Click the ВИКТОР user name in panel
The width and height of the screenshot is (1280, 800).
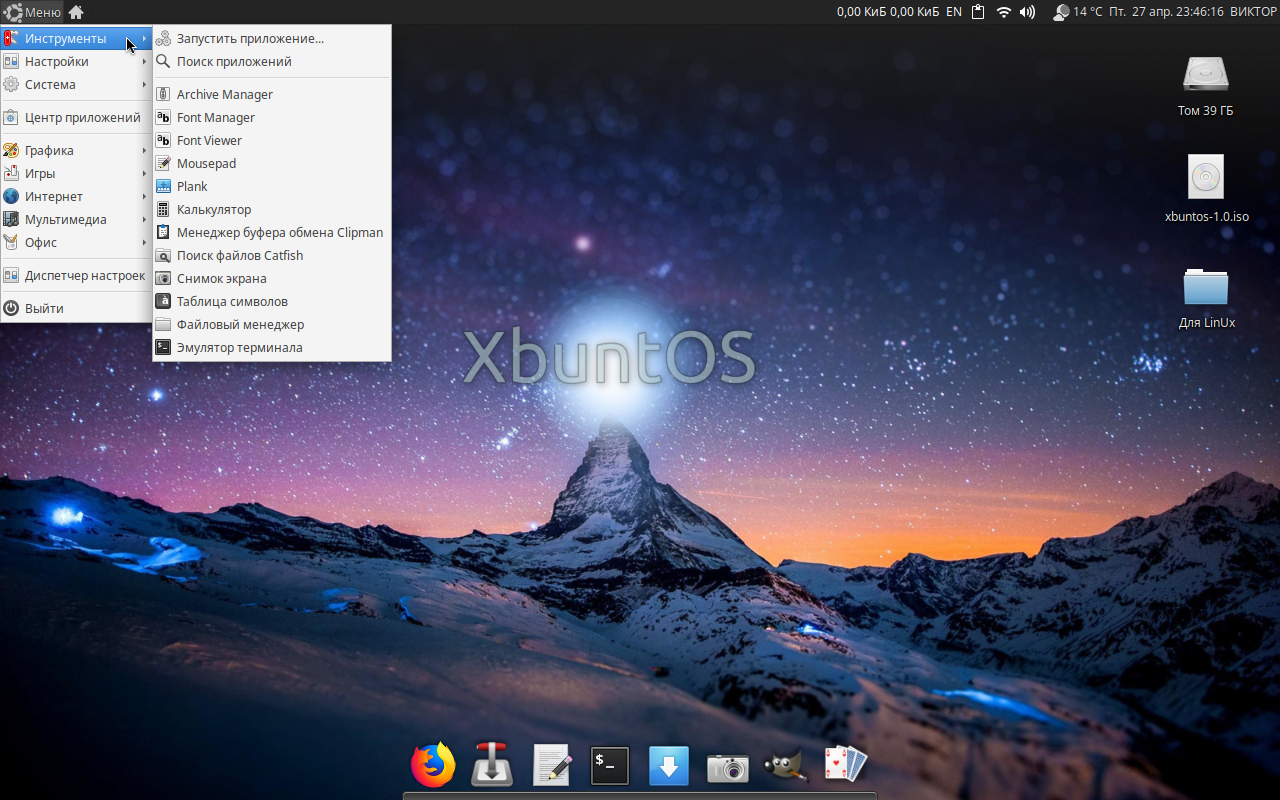(1252, 12)
